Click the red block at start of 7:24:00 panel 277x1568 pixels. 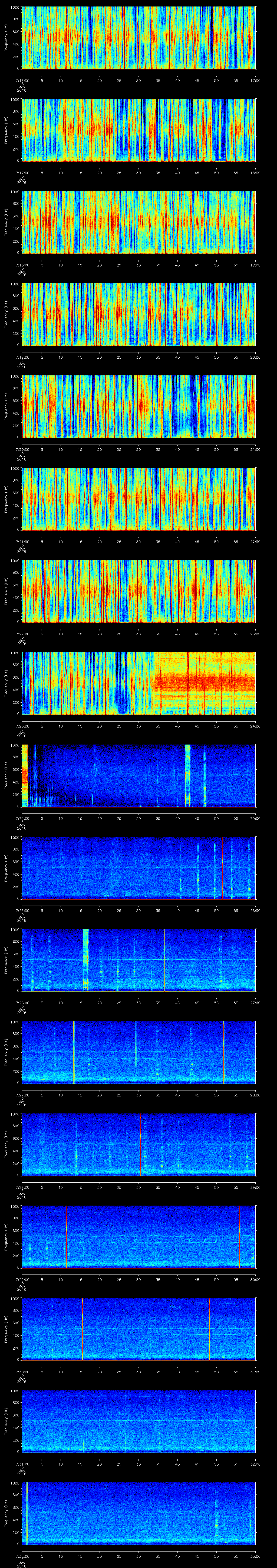tap(25, 775)
